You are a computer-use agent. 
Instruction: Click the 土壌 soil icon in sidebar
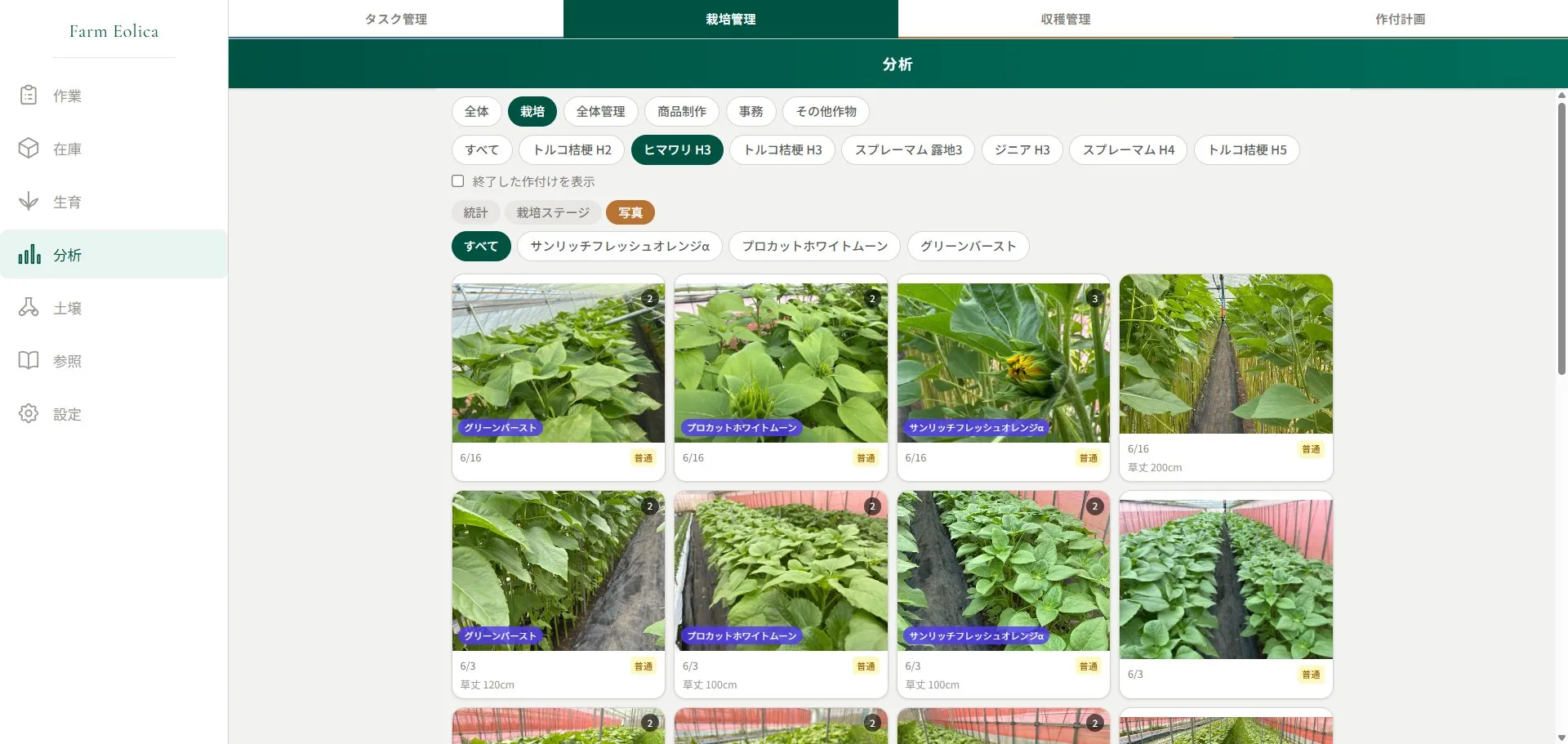coord(29,308)
